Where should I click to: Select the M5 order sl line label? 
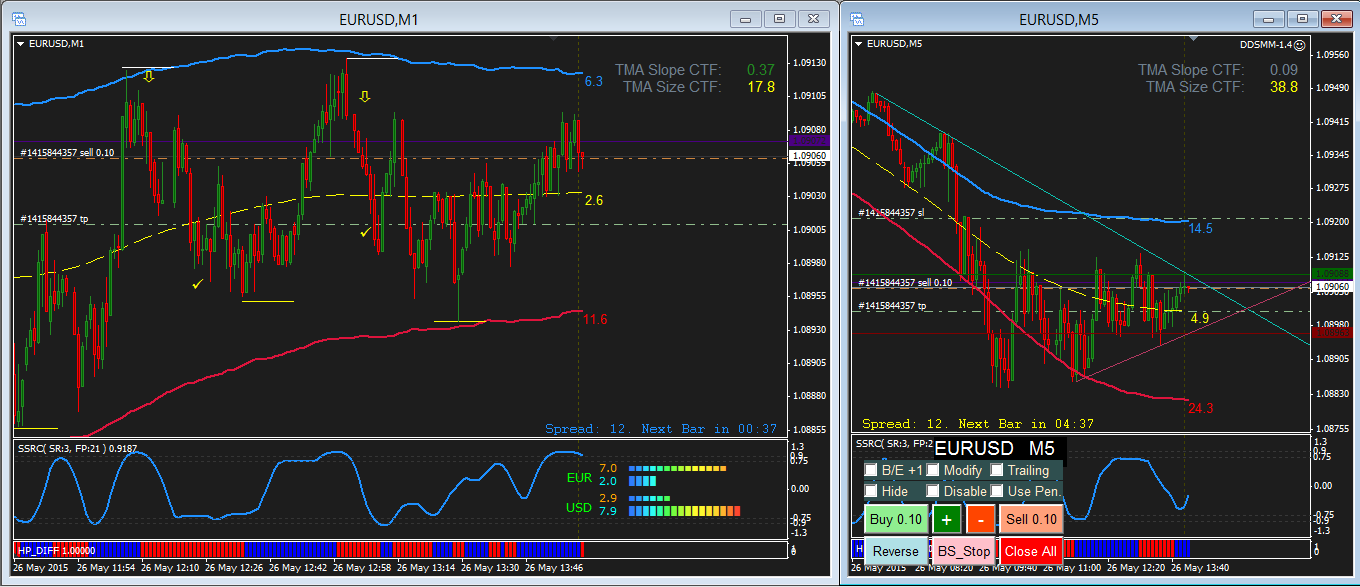pos(892,212)
